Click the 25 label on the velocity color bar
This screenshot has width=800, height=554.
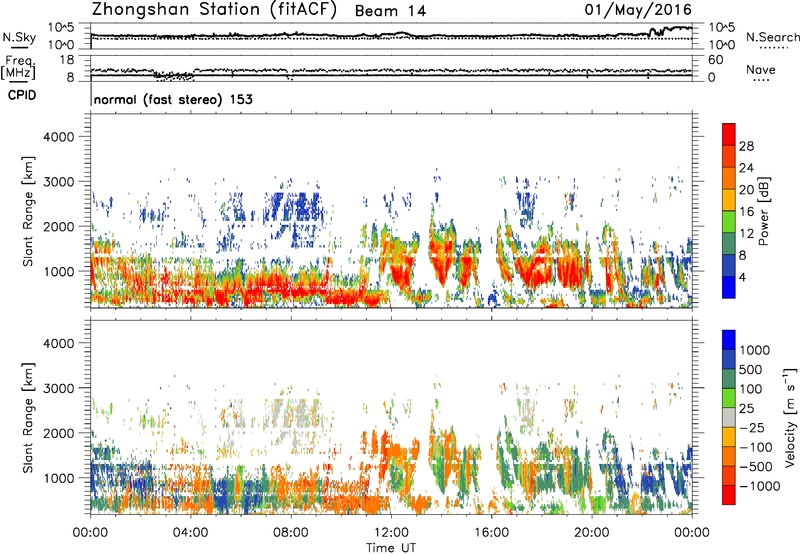click(746, 409)
